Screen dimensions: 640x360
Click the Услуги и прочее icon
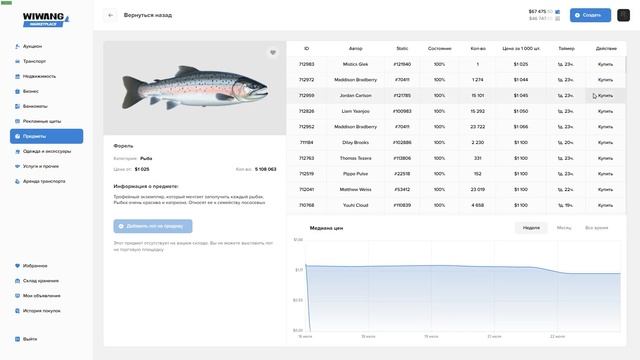pyautogui.click(x=17, y=166)
